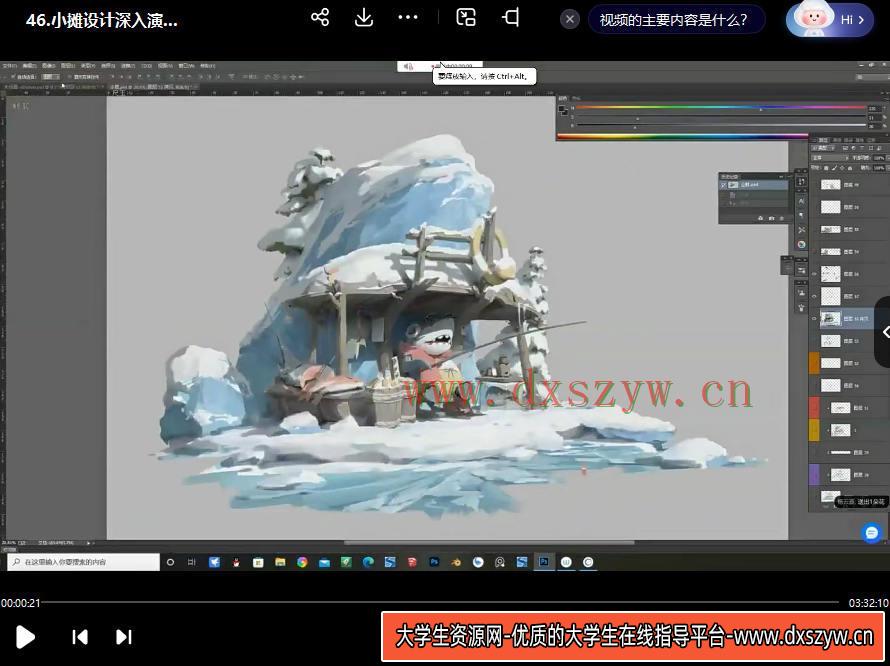Viewport: 890px width, 666px height.
Task: Open Blender from taskbar
Action: (456, 562)
